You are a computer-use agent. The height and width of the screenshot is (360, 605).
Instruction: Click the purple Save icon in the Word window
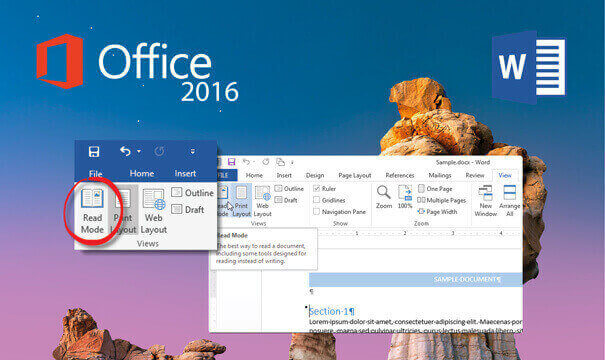pyautogui.click(x=231, y=162)
